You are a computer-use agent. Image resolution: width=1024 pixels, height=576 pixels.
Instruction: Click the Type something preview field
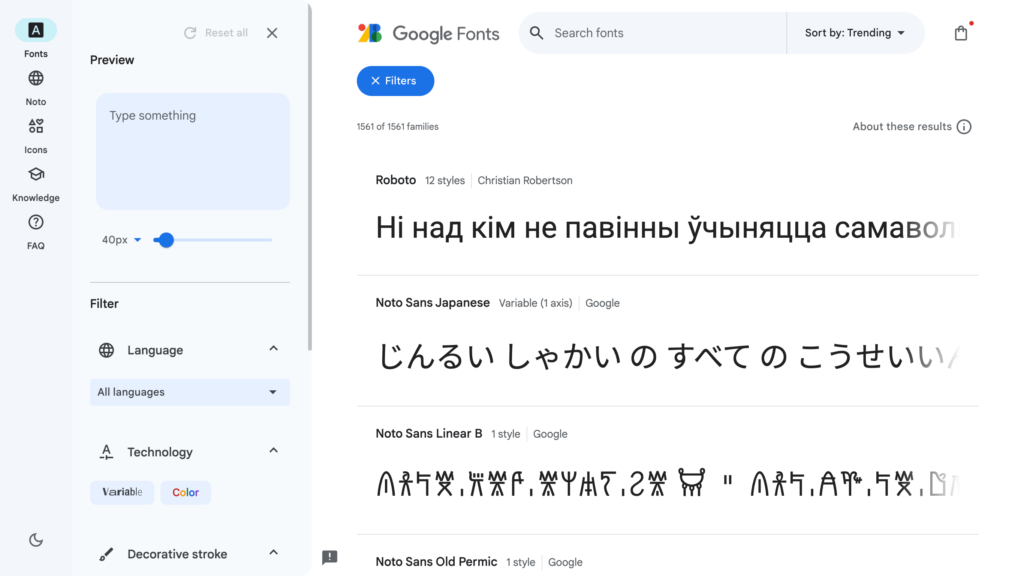(x=192, y=150)
